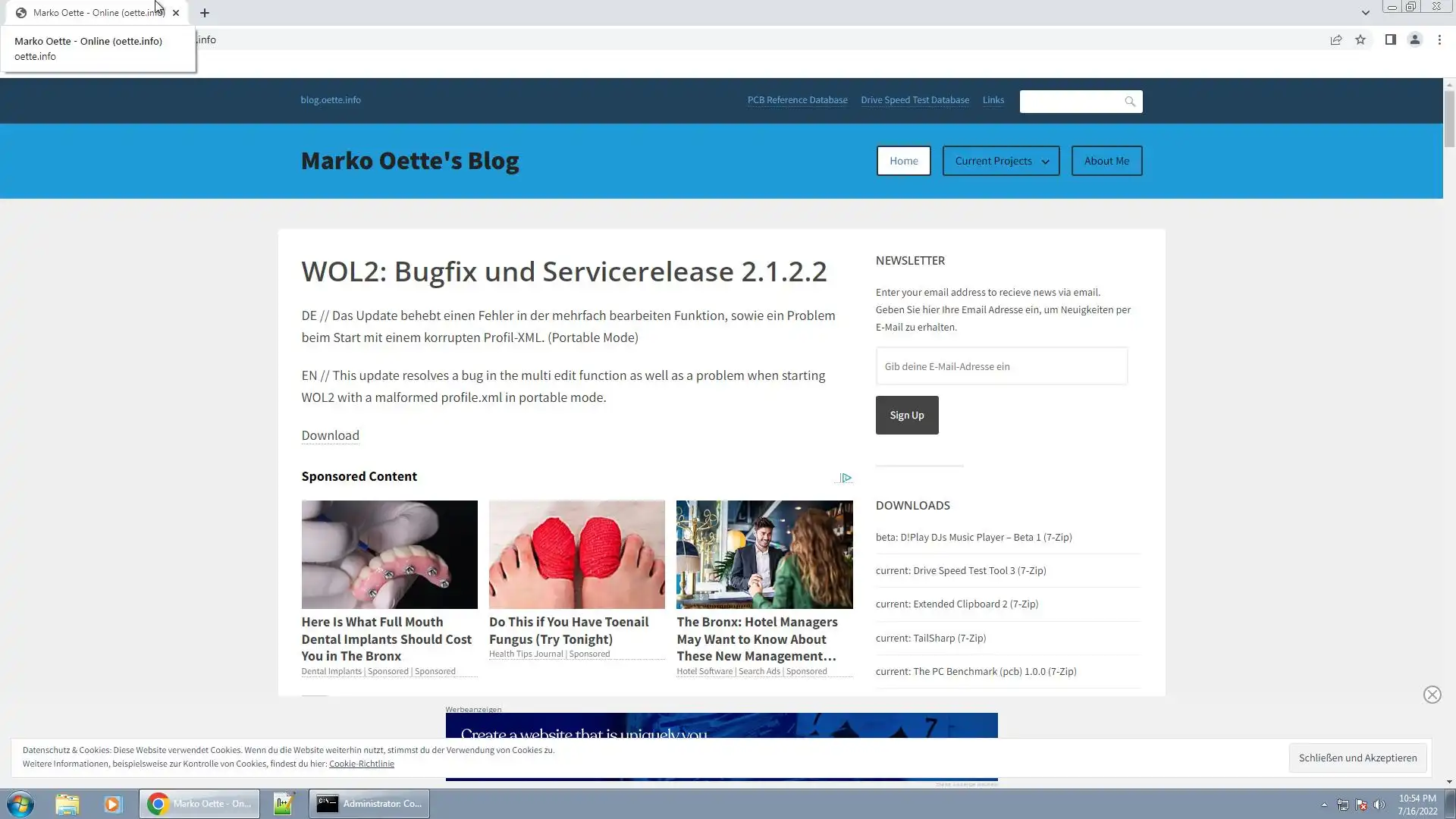Open the About Me menu item
The width and height of the screenshot is (1456, 819).
tap(1106, 161)
